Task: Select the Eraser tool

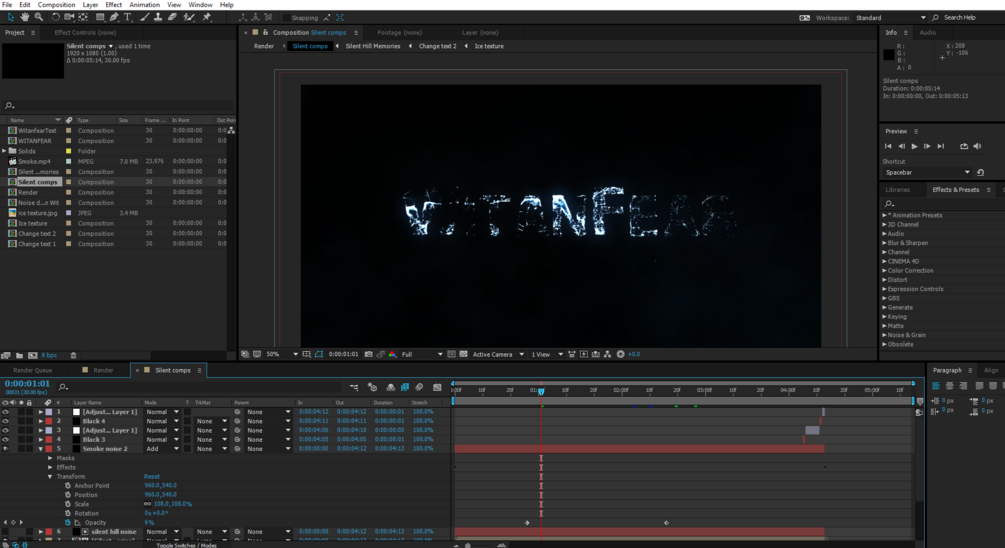Action: tap(172, 17)
